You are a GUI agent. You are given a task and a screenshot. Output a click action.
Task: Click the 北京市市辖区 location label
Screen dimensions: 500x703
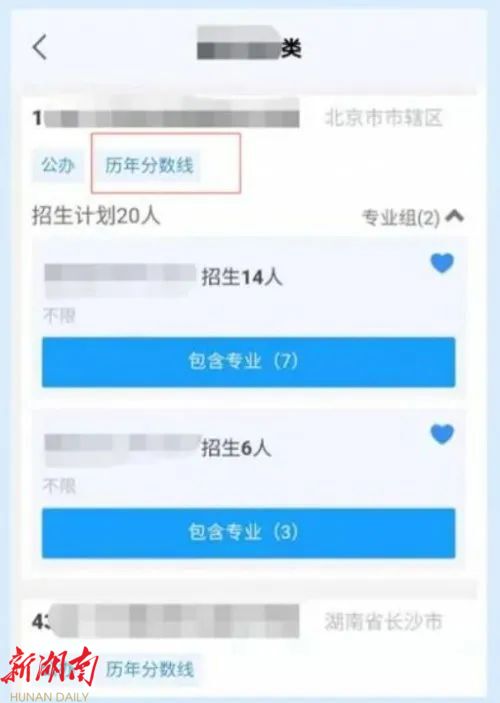pos(383,118)
